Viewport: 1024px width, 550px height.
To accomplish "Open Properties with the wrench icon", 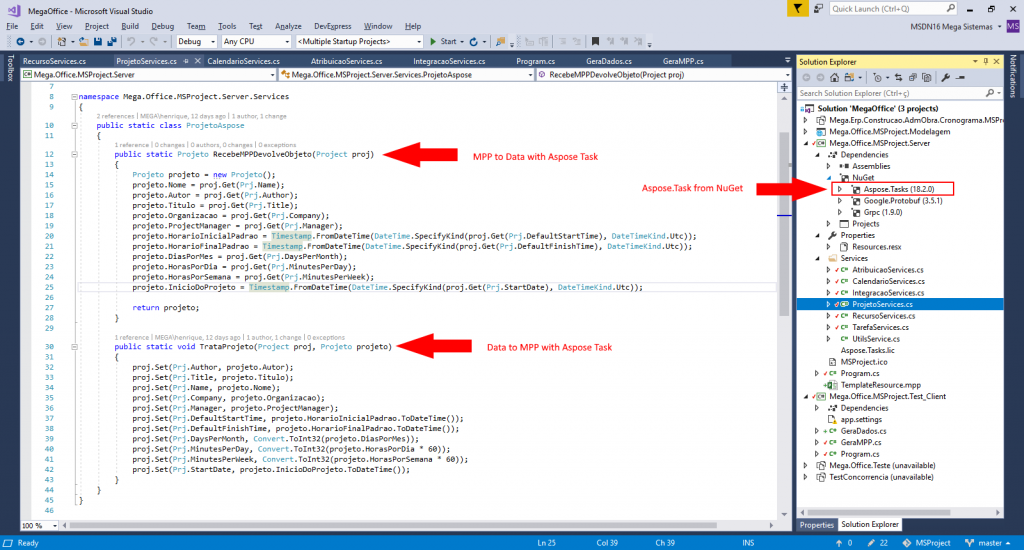I will pos(945,78).
